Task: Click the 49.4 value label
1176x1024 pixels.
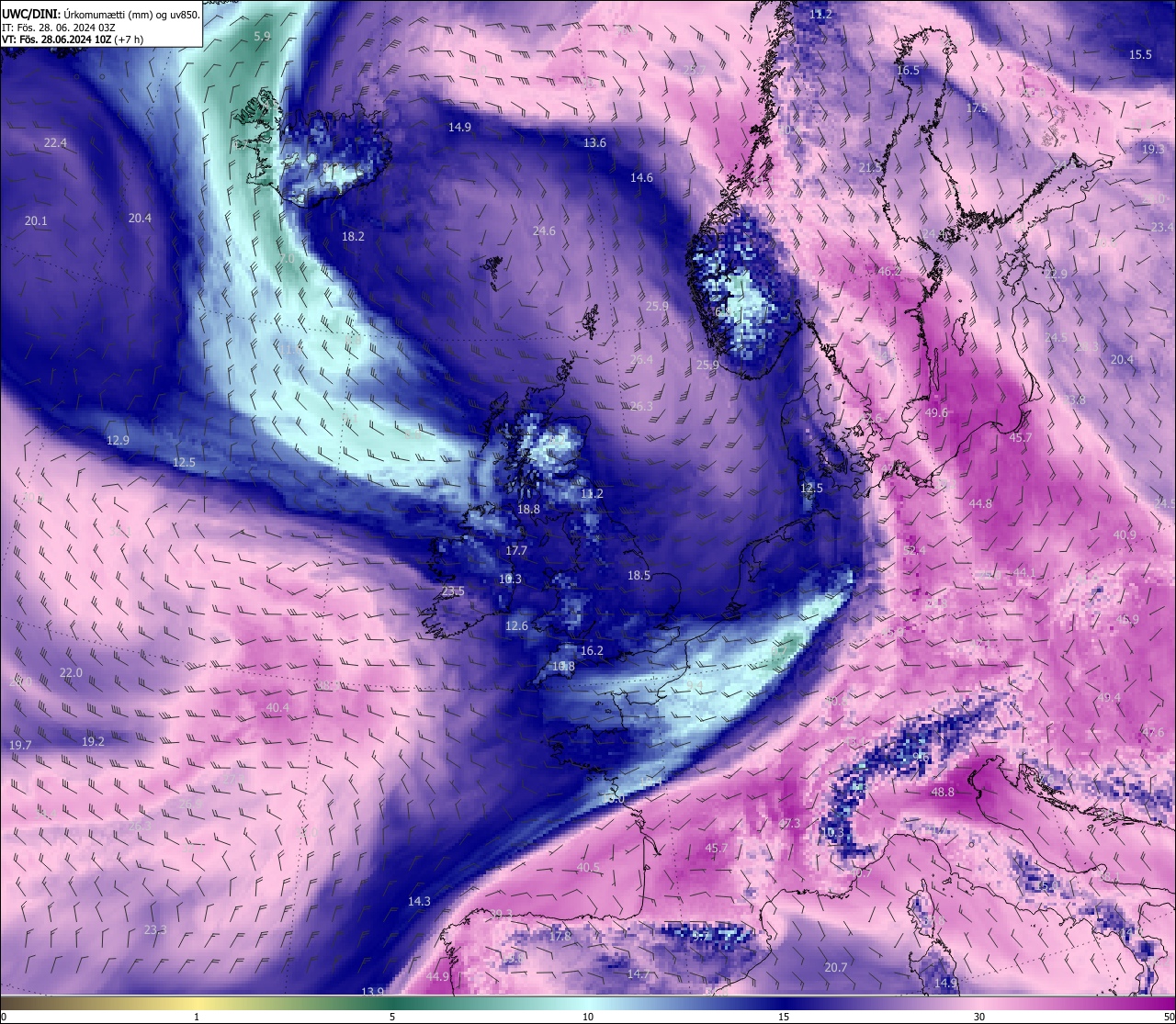Action: coord(1109,697)
